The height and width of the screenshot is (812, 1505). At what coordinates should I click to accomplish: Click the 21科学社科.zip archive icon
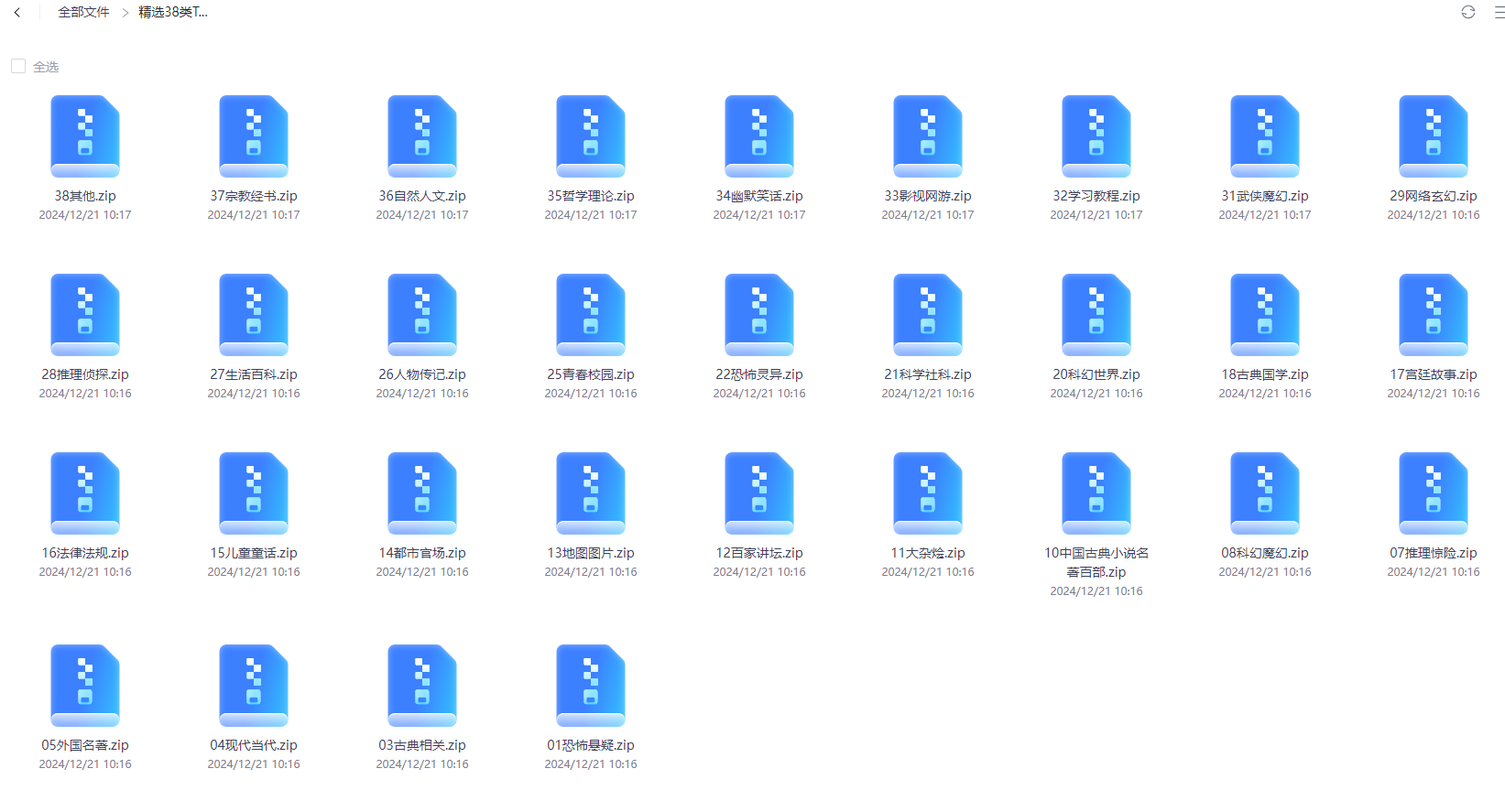tap(928, 315)
